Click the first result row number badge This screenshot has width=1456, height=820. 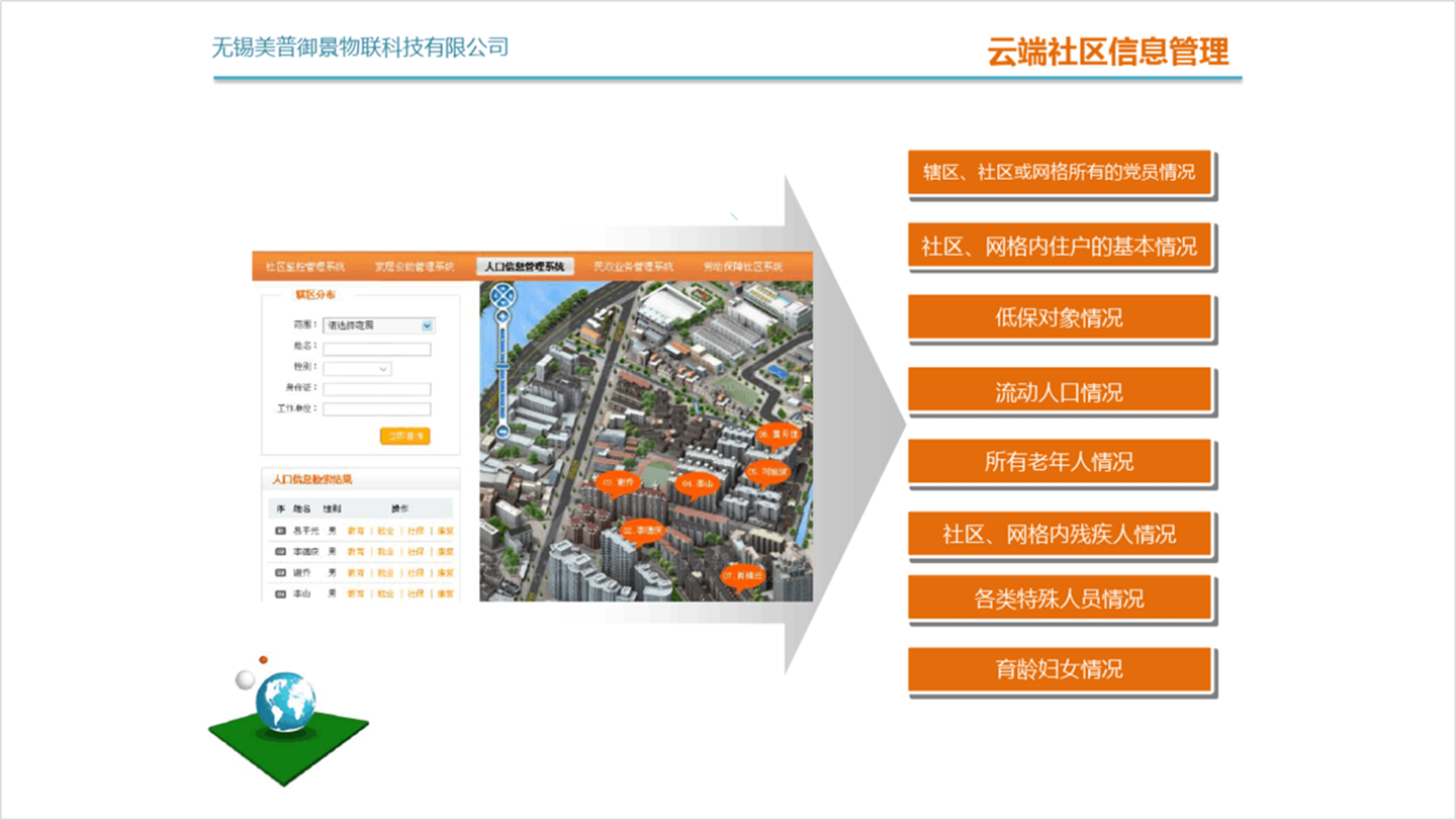(x=280, y=531)
